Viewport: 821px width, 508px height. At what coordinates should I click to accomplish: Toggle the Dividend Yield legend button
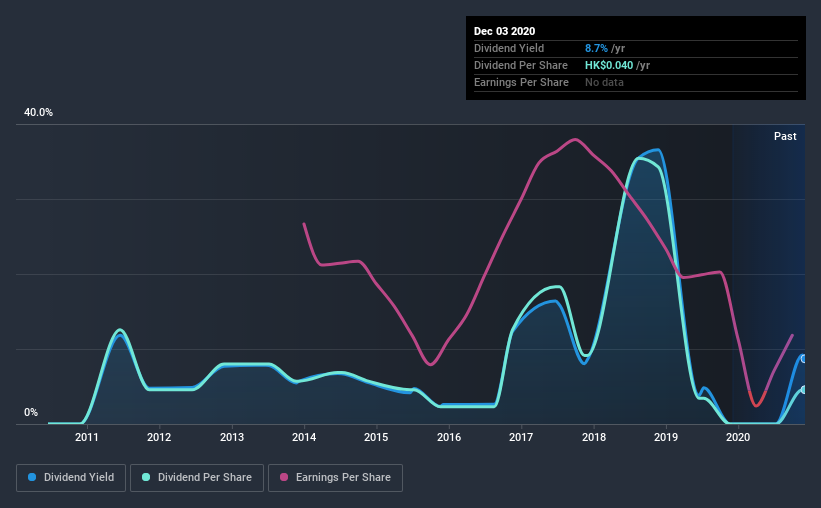point(71,478)
